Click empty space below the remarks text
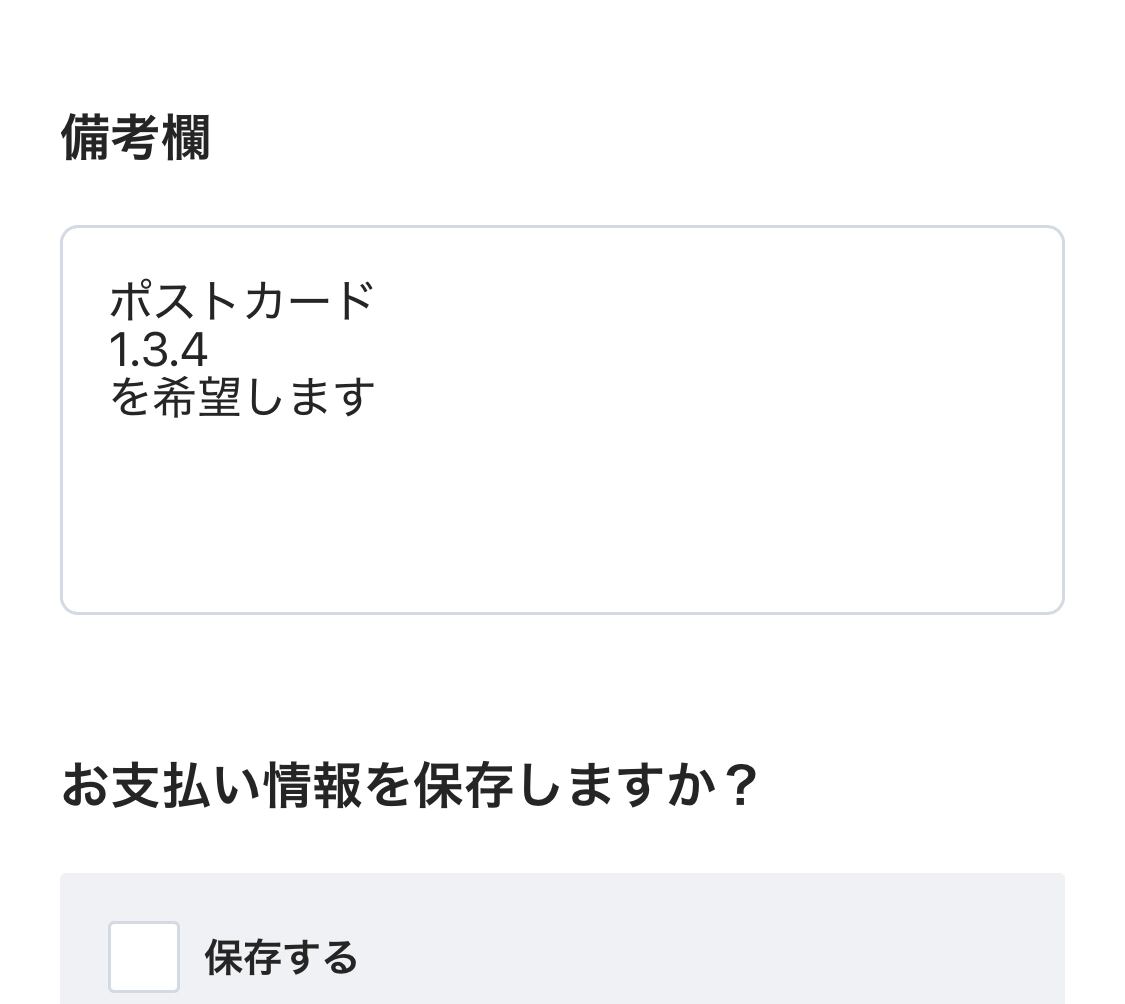 tap(560, 520)
